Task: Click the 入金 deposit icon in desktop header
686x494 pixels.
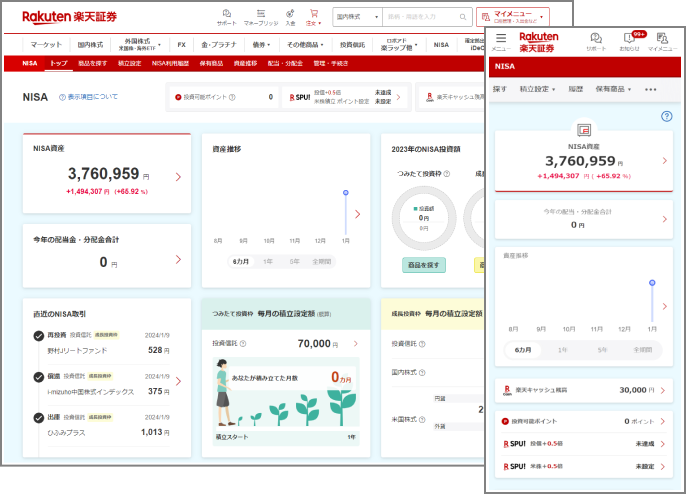Action: coord(290,17)
